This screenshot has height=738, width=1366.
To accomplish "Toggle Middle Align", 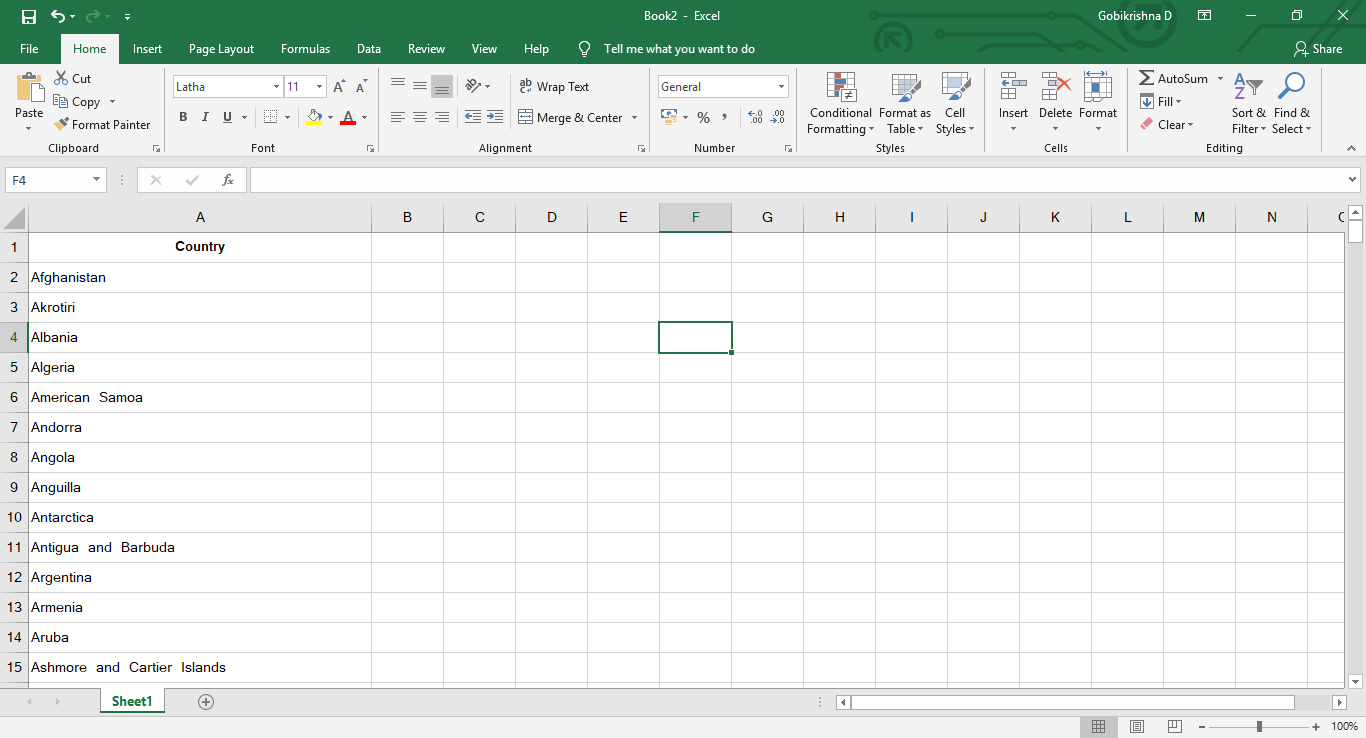I will click(x=420, y=86).
